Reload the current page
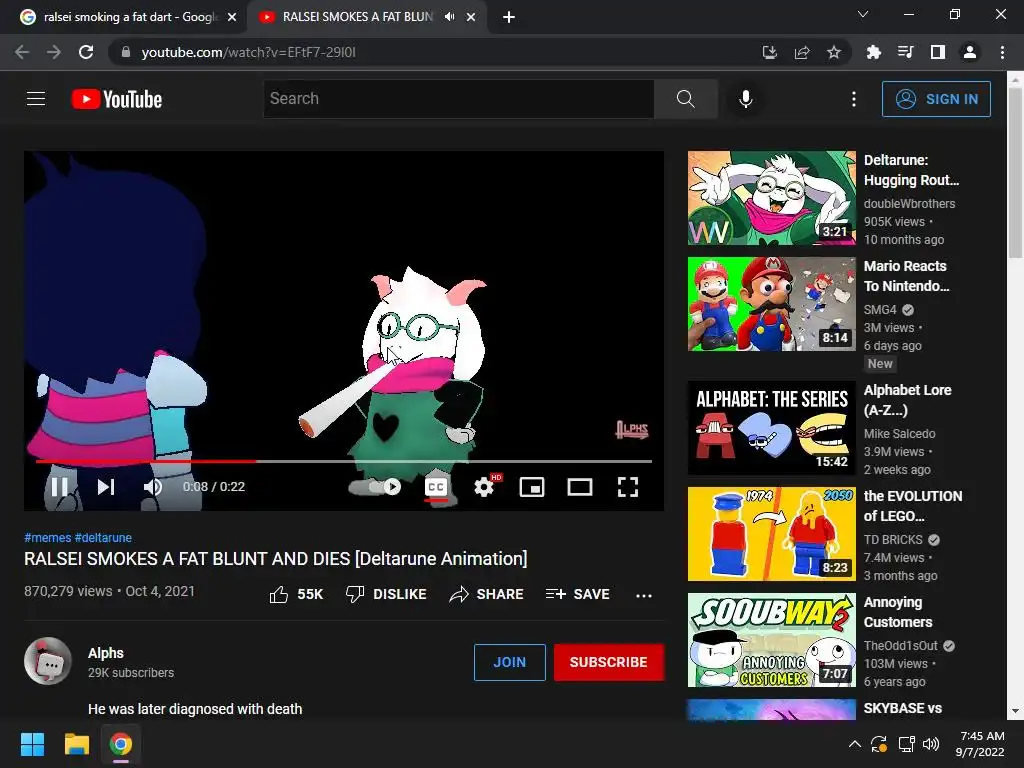 click(x=86, y=52)
